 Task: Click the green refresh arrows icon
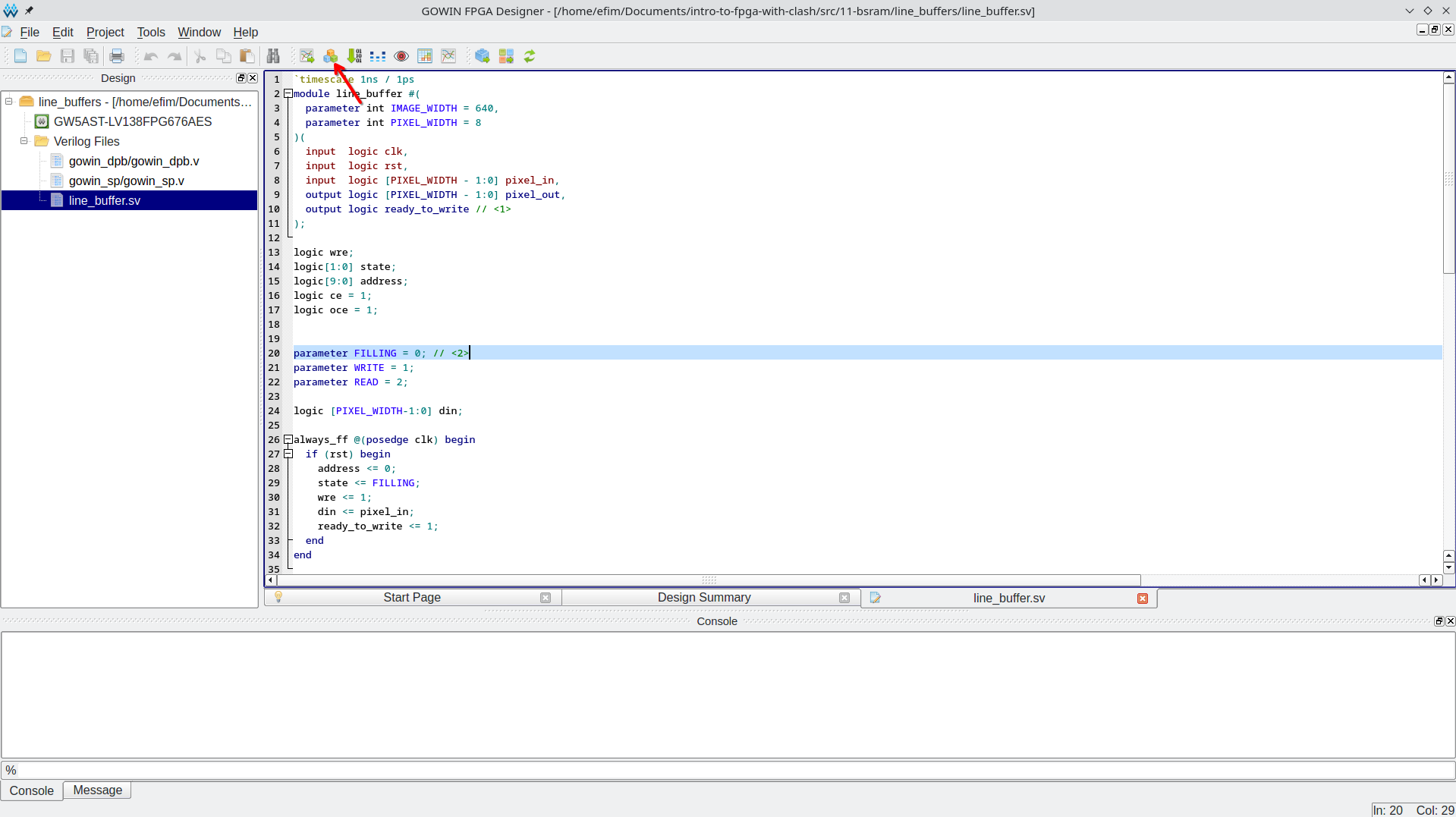tap(530, 56)
